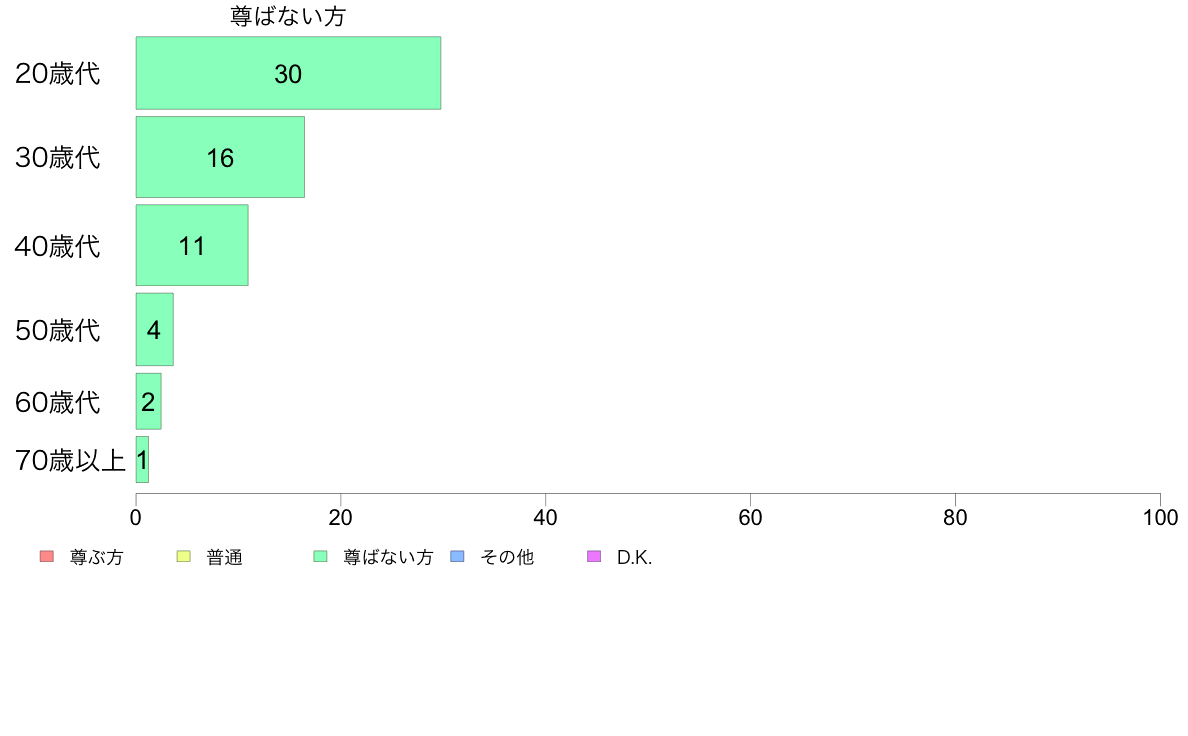Click the magenta D.K. legend swatch
The height and width of the screenshot is (736, 1188).
[x=595, y=556]
